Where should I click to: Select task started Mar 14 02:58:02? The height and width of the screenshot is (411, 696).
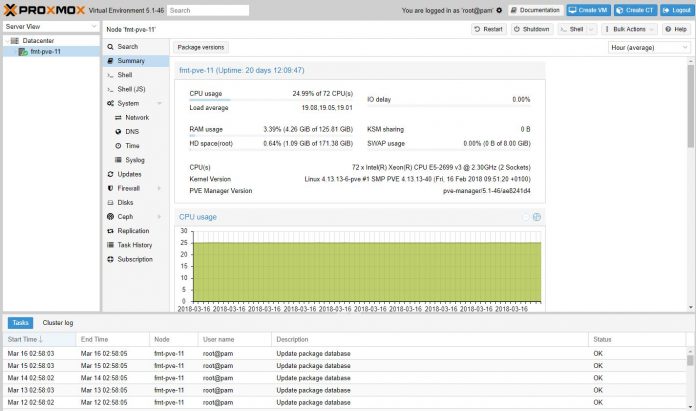click(x=345, y=378)
